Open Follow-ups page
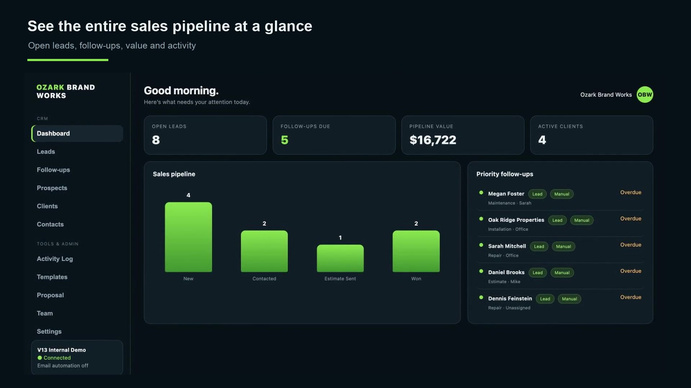Image resolution: width=691 pixels, height=388 pixels. pyautogui.click(x=53, y=170)
